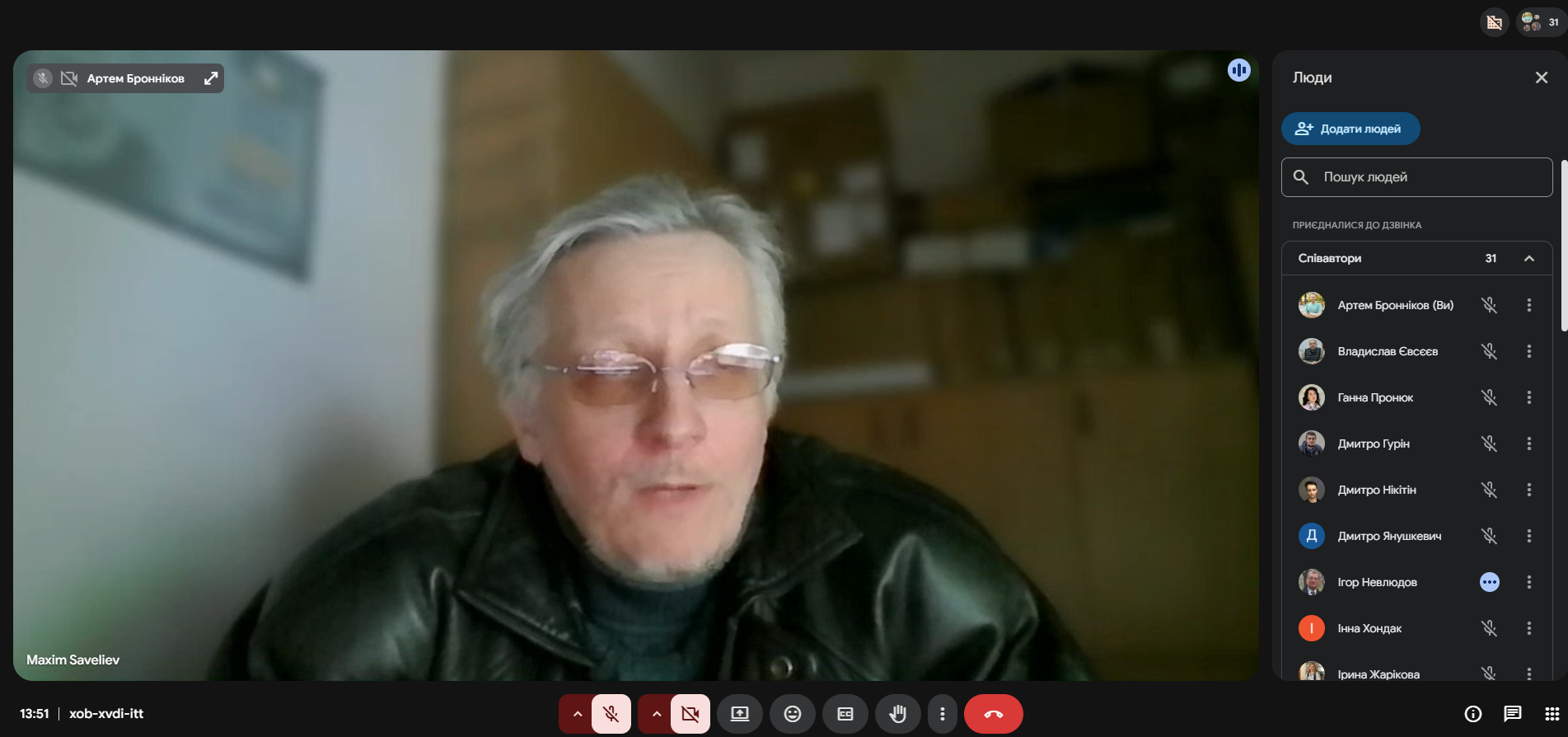Open the chat messages icon
The image size is (1568, 737).
coord(1512,714)
